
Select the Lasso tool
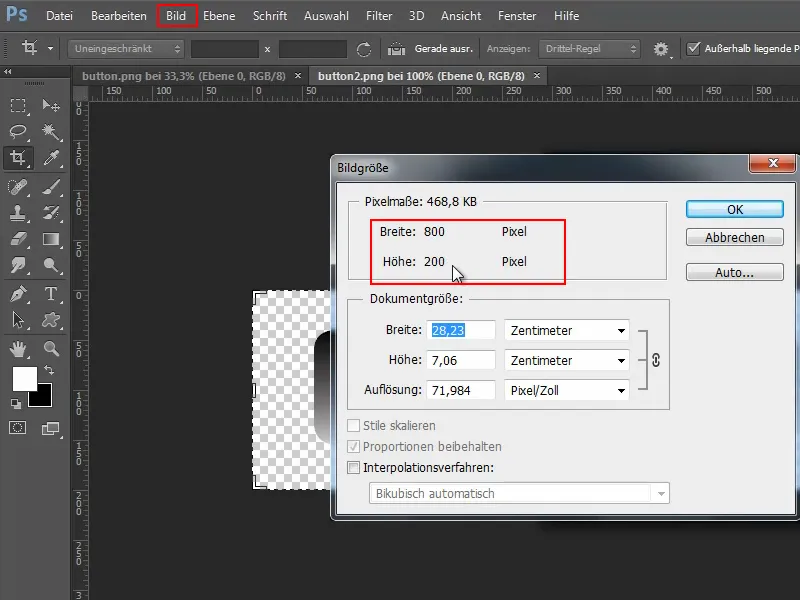(18, 132)
